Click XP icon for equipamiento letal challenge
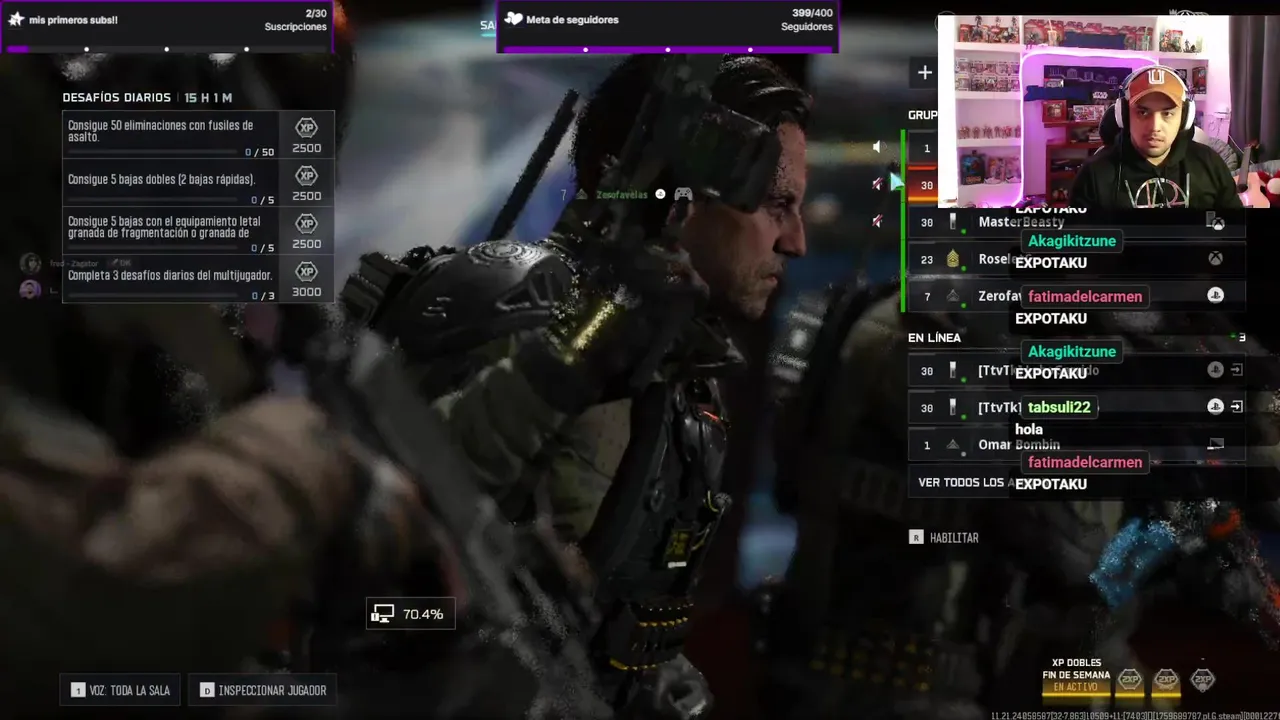Image resolution: width=1280 pixels, height=720 pixels. 306,224
